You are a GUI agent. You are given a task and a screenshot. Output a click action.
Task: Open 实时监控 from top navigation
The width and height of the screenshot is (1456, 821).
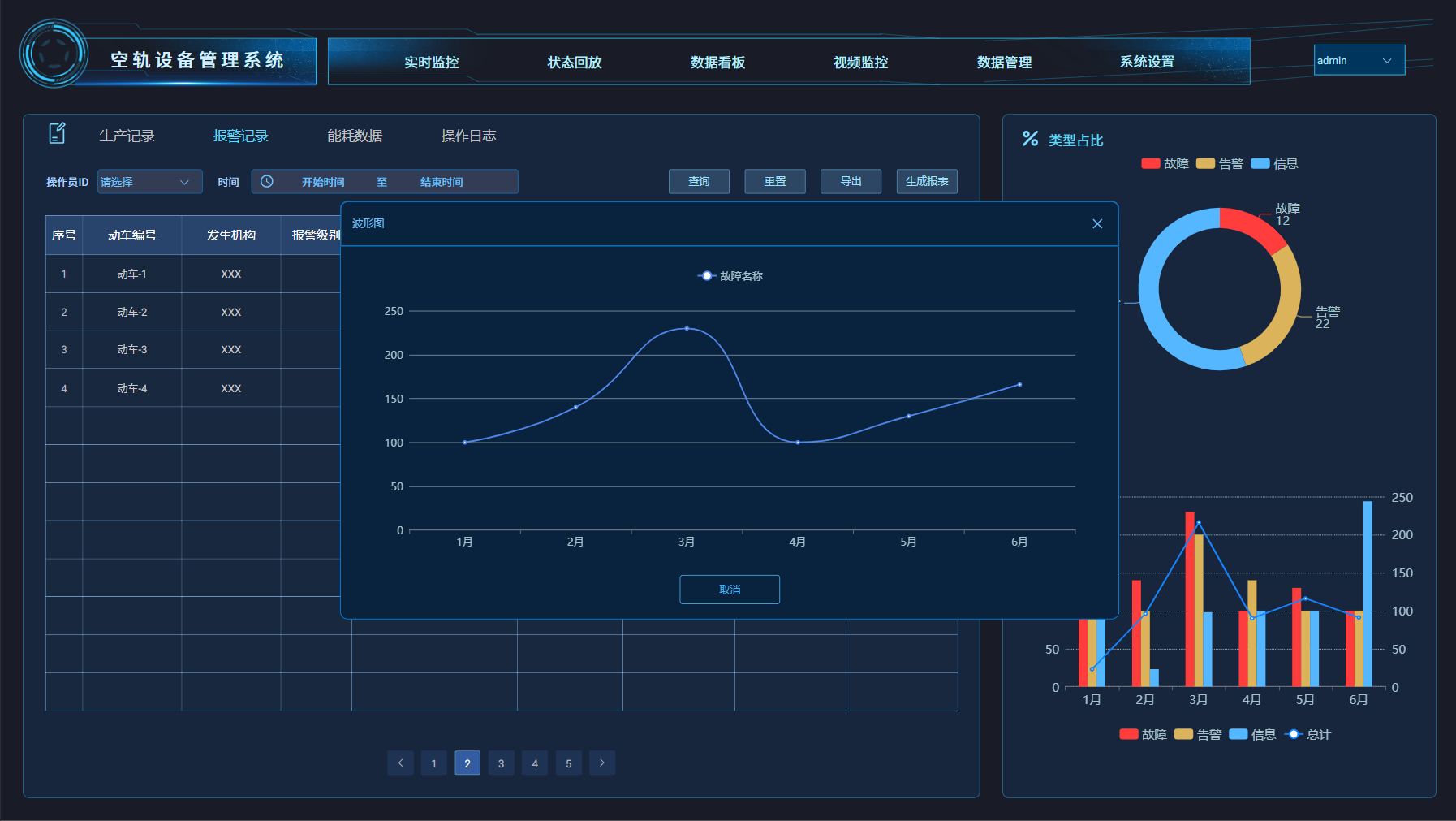431,63
